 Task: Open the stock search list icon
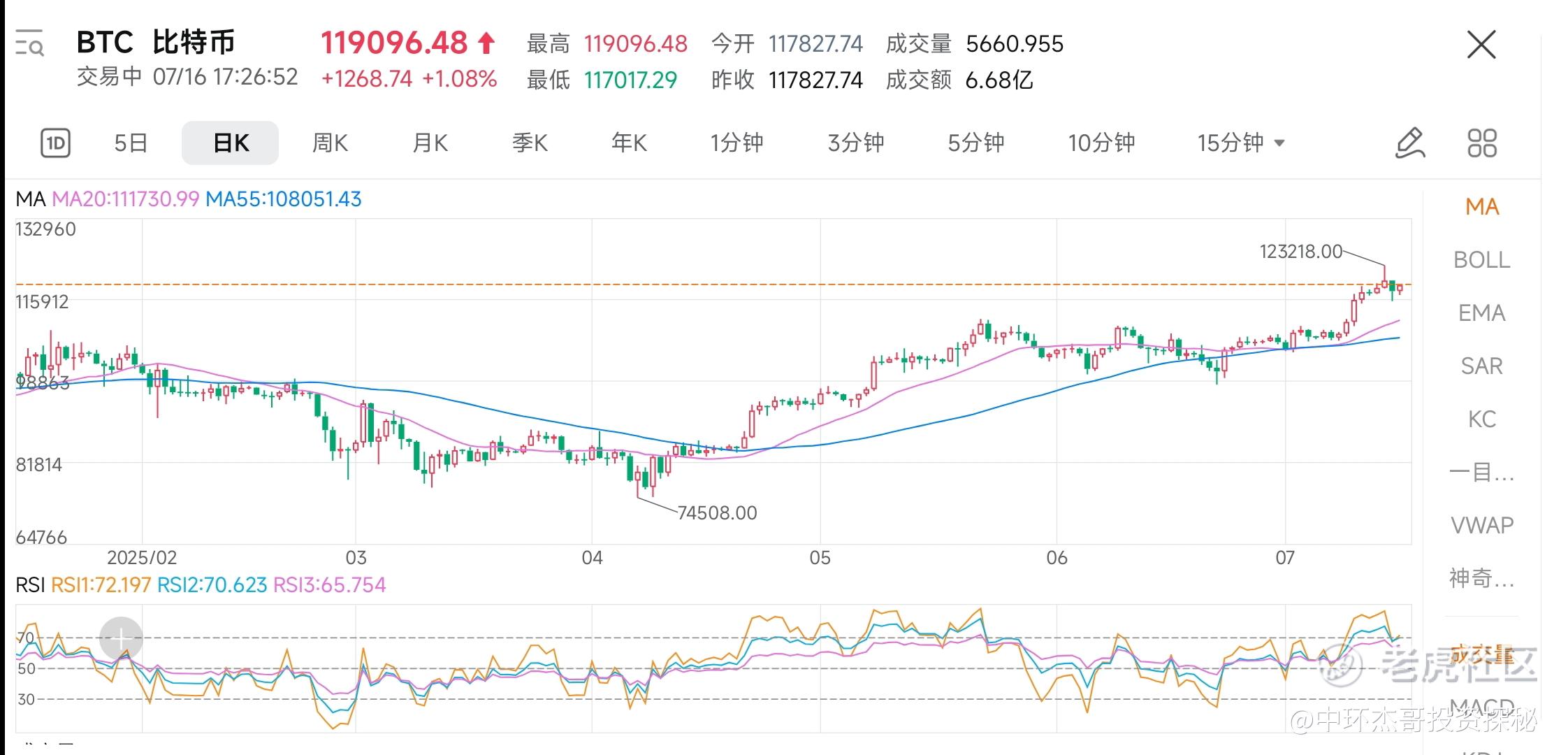click(29, 43)
